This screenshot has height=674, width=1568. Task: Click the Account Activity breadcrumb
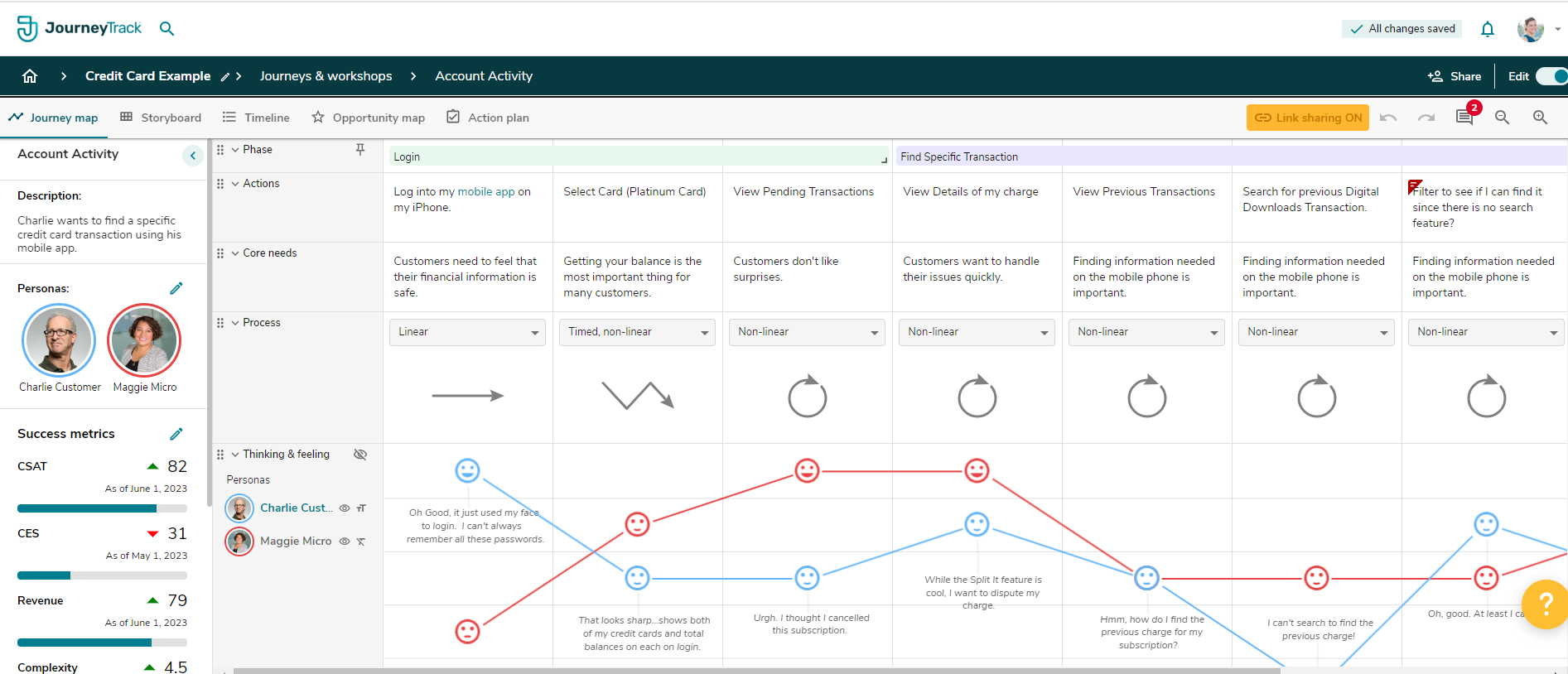coord(484,76)
